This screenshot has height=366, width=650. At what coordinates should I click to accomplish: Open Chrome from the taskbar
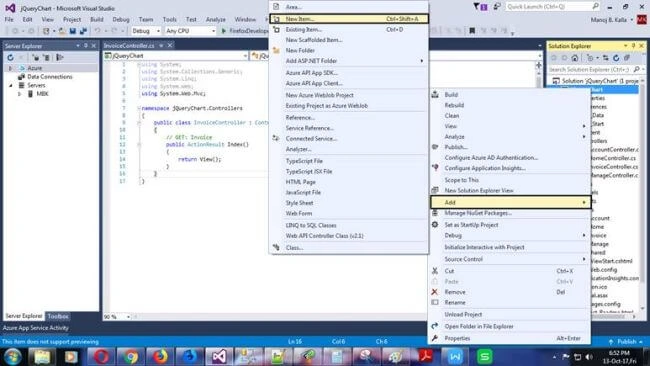131,356
